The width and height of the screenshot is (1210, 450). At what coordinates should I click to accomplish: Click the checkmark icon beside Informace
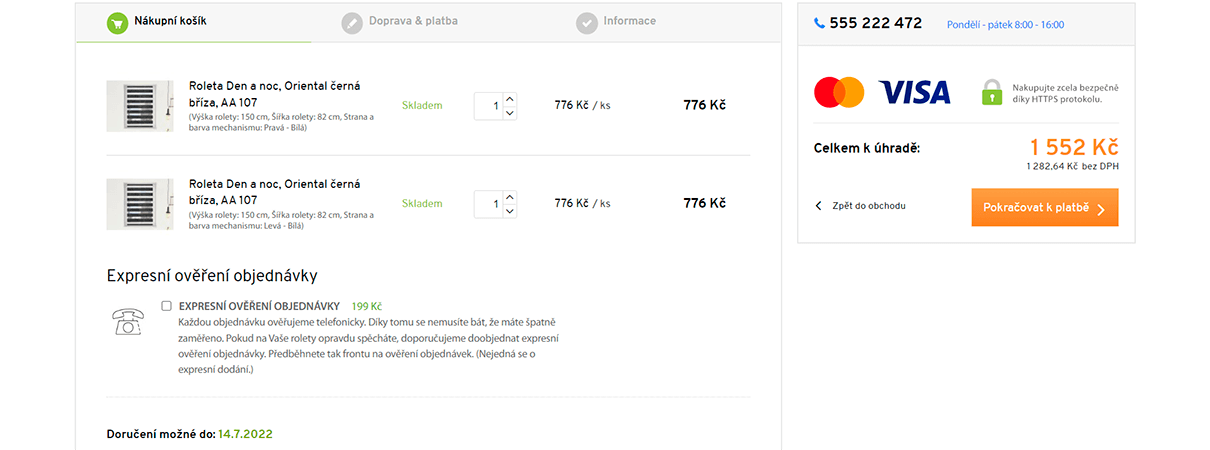point(587,22)
